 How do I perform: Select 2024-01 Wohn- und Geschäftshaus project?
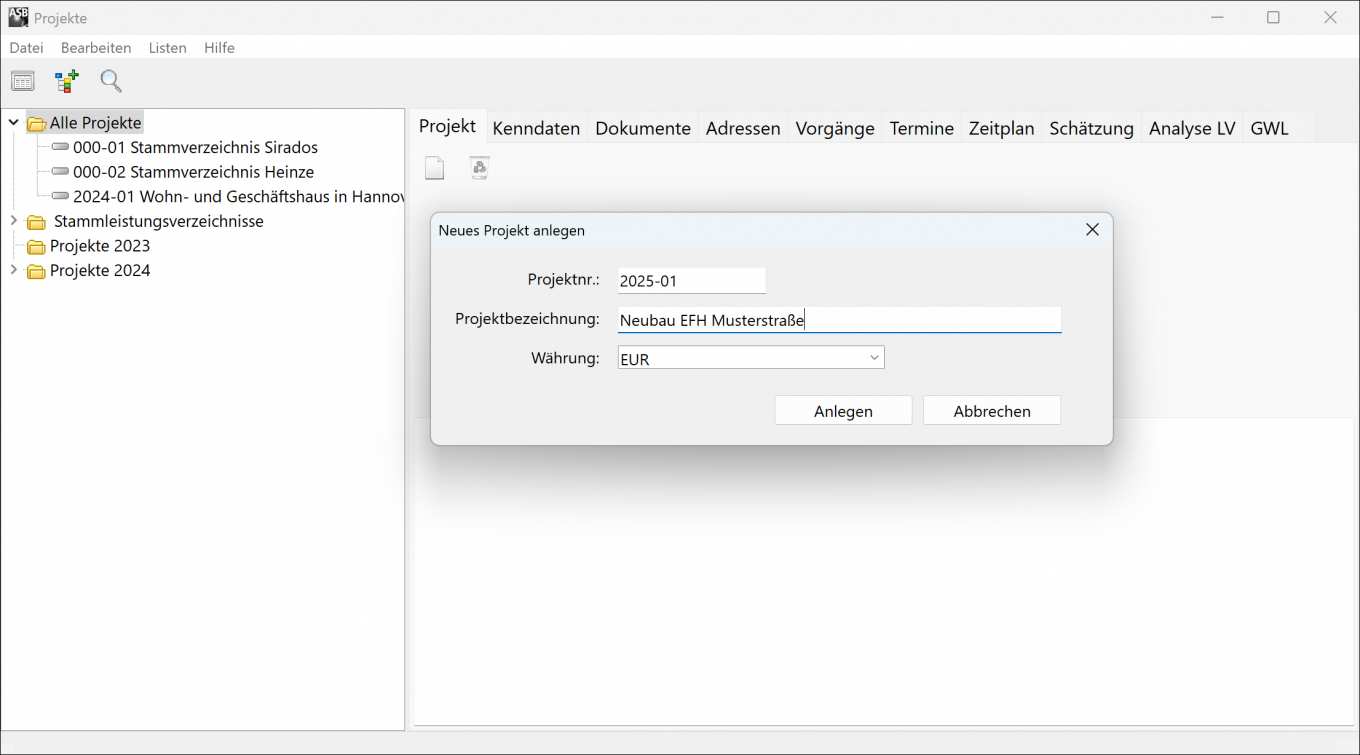click(x=238, y=197)
